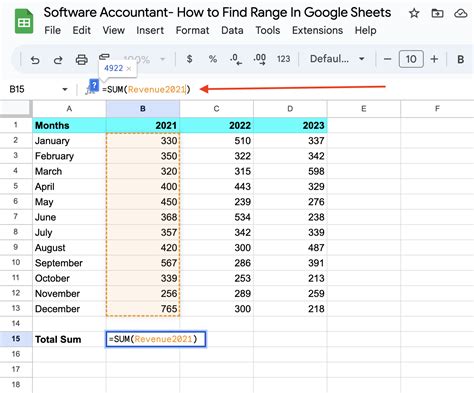The height and width of the screenshot is (393, 474).
Task: Click the font size field showing 10
Action: click(x=411, y=59)
